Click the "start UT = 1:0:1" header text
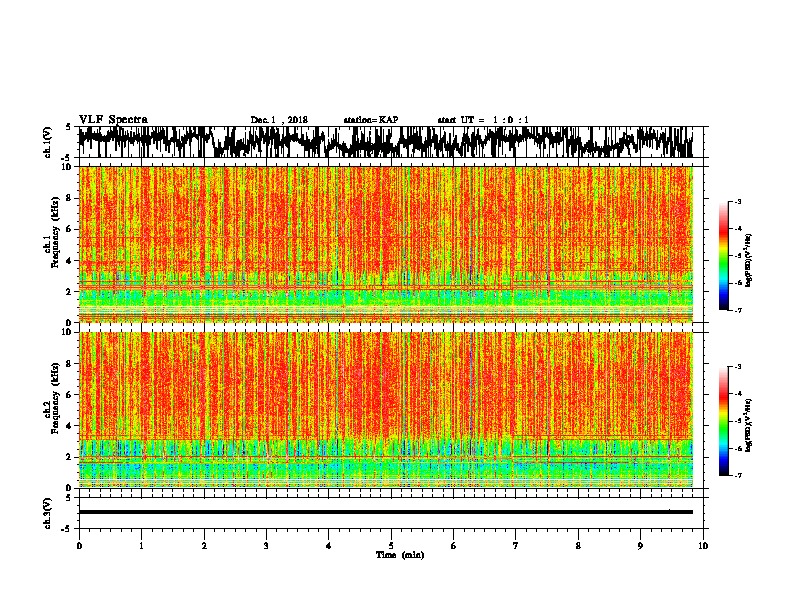 483,120
